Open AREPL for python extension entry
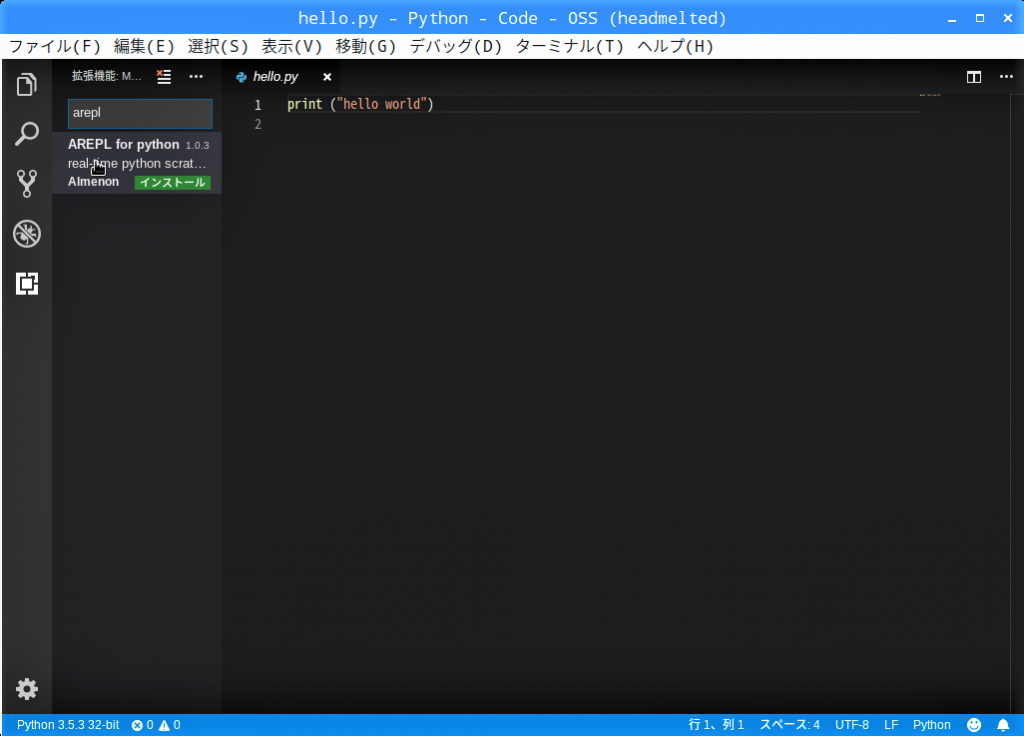Image resolution: width=1024 pixels, height=736 pixels. click(x=136, y=163)
